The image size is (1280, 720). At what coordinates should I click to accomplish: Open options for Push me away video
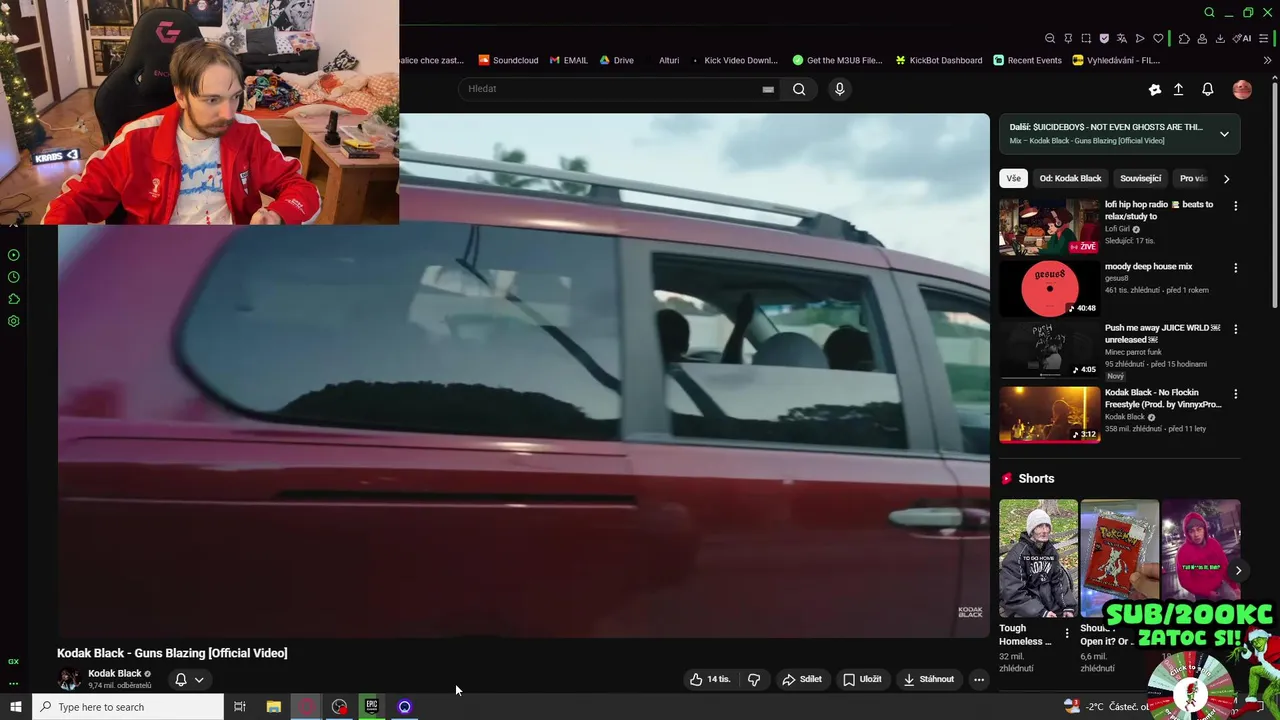coord(1235,330)
